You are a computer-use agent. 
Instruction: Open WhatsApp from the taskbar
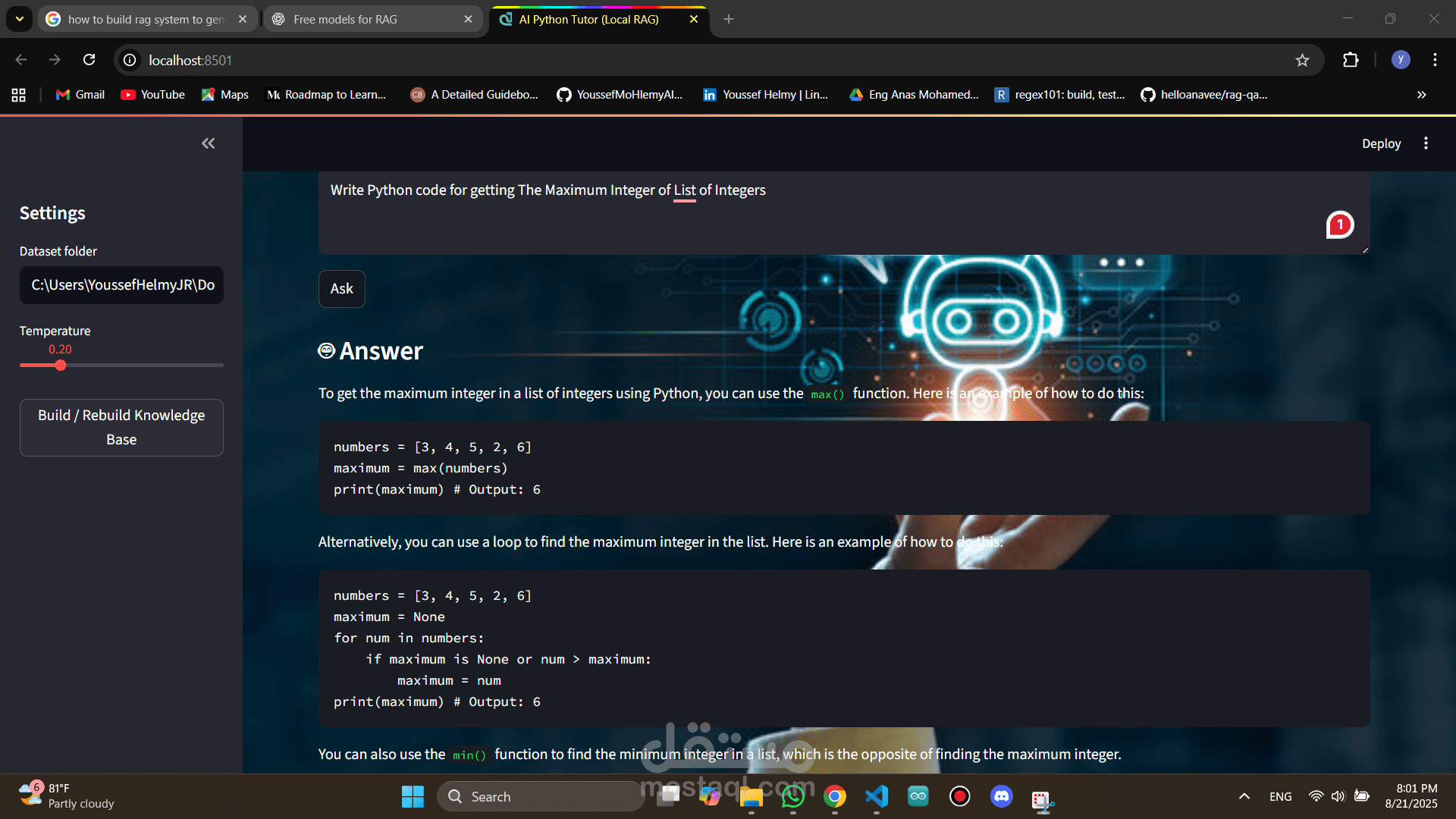[x=793, y=796]
